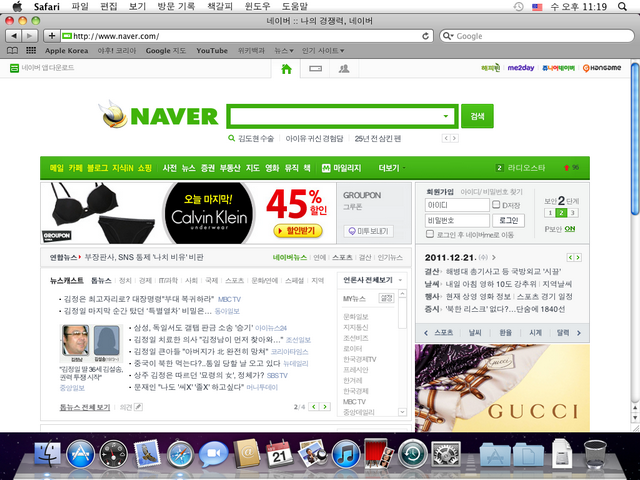Open Google search engine dropdown magnifier
Image resolution: width=640 pixels, height=480 pixels.
448,36
